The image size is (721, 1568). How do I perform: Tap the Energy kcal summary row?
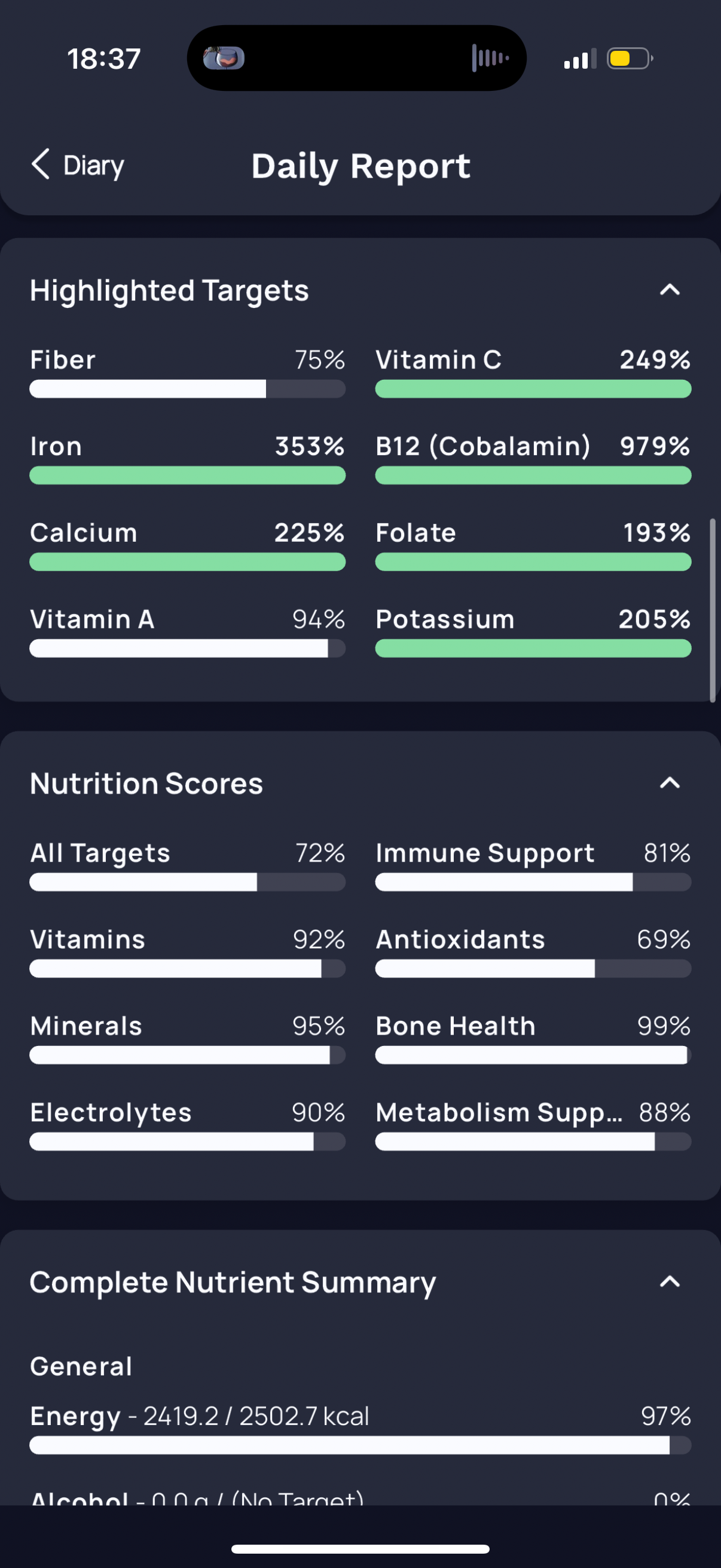(x=360, y=1428)
